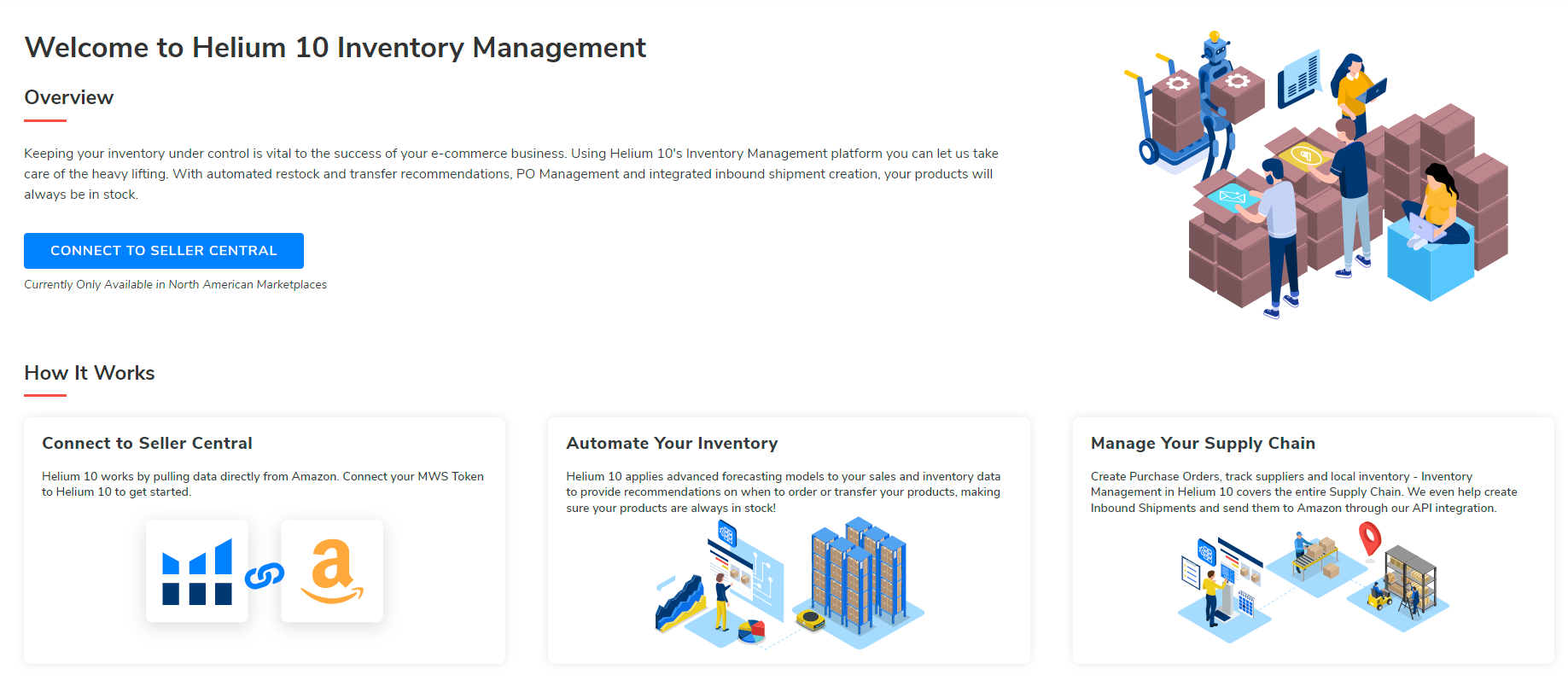Image resolution: width=1568 pixels, height=698 pixels.
Task: Click the blue chain link icon
Action: pyautogui.click(x=265, y=576)
